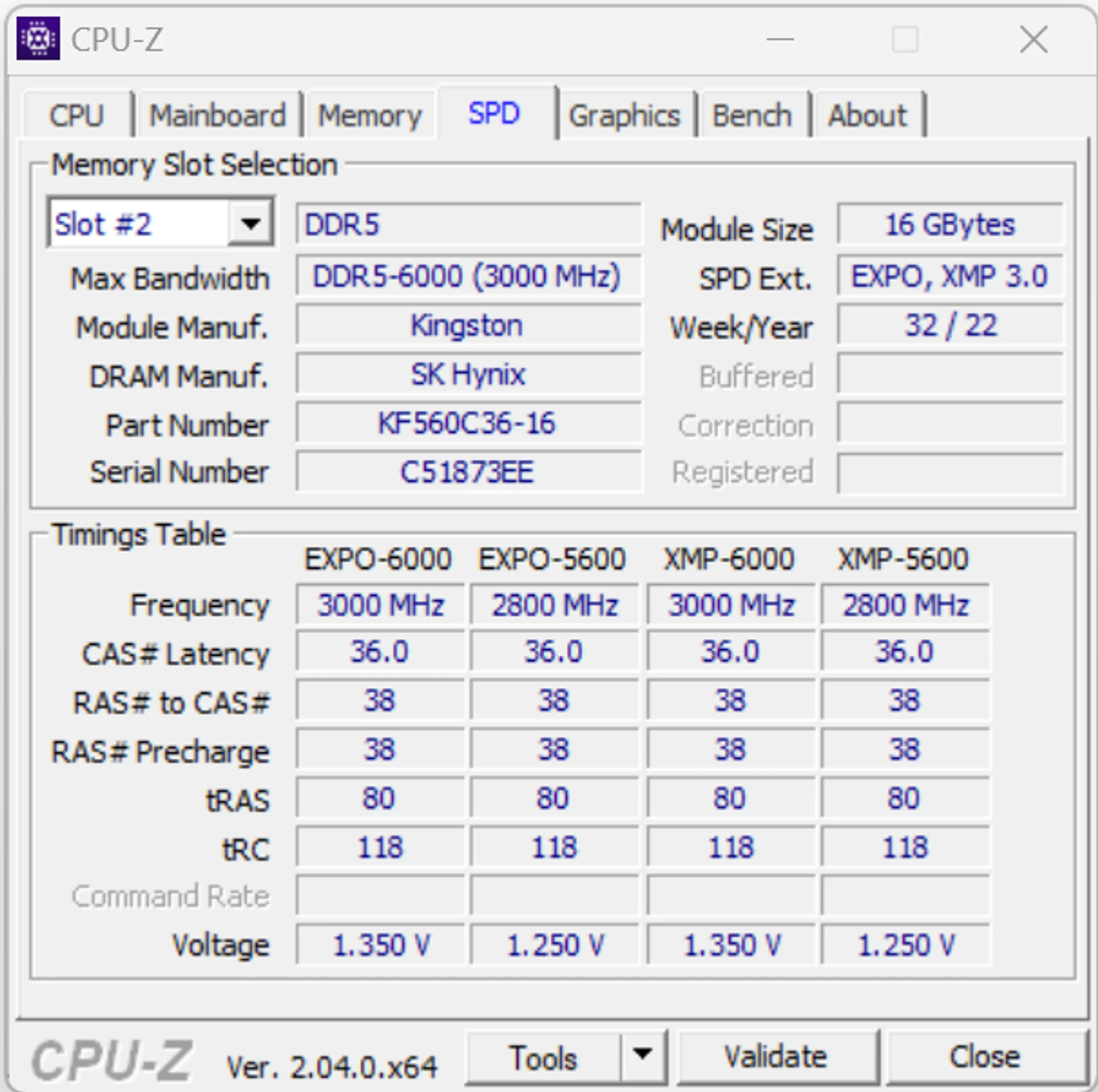
Task: Click EXPO-6000 tRAS 80 cell
Action: (380, 798)
